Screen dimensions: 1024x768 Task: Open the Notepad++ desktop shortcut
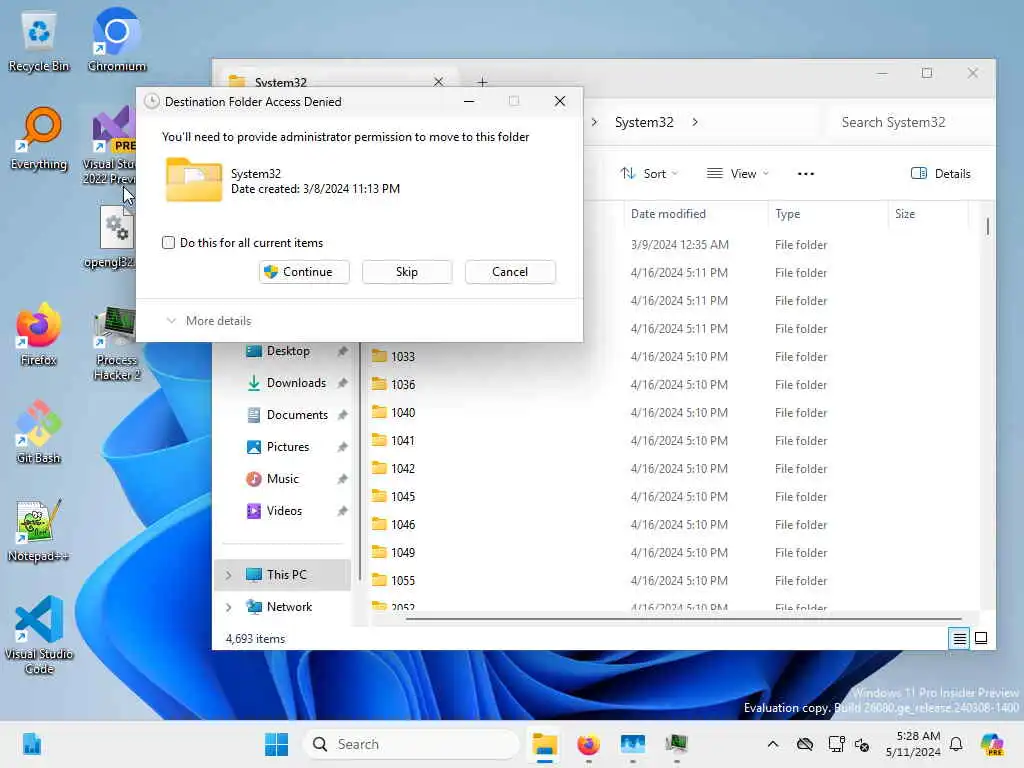pyautogui.click(x=39, y=530)
